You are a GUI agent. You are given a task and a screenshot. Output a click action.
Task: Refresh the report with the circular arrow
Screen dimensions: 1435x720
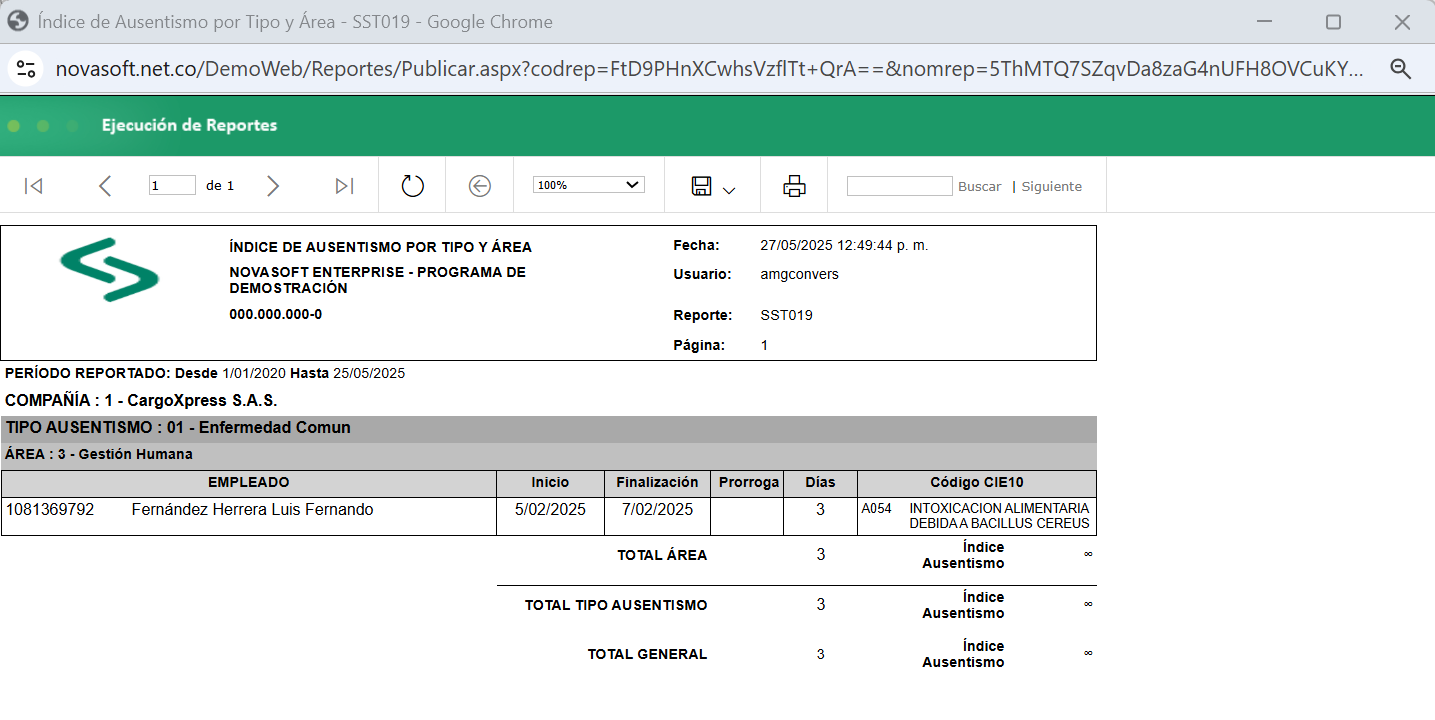413,186
